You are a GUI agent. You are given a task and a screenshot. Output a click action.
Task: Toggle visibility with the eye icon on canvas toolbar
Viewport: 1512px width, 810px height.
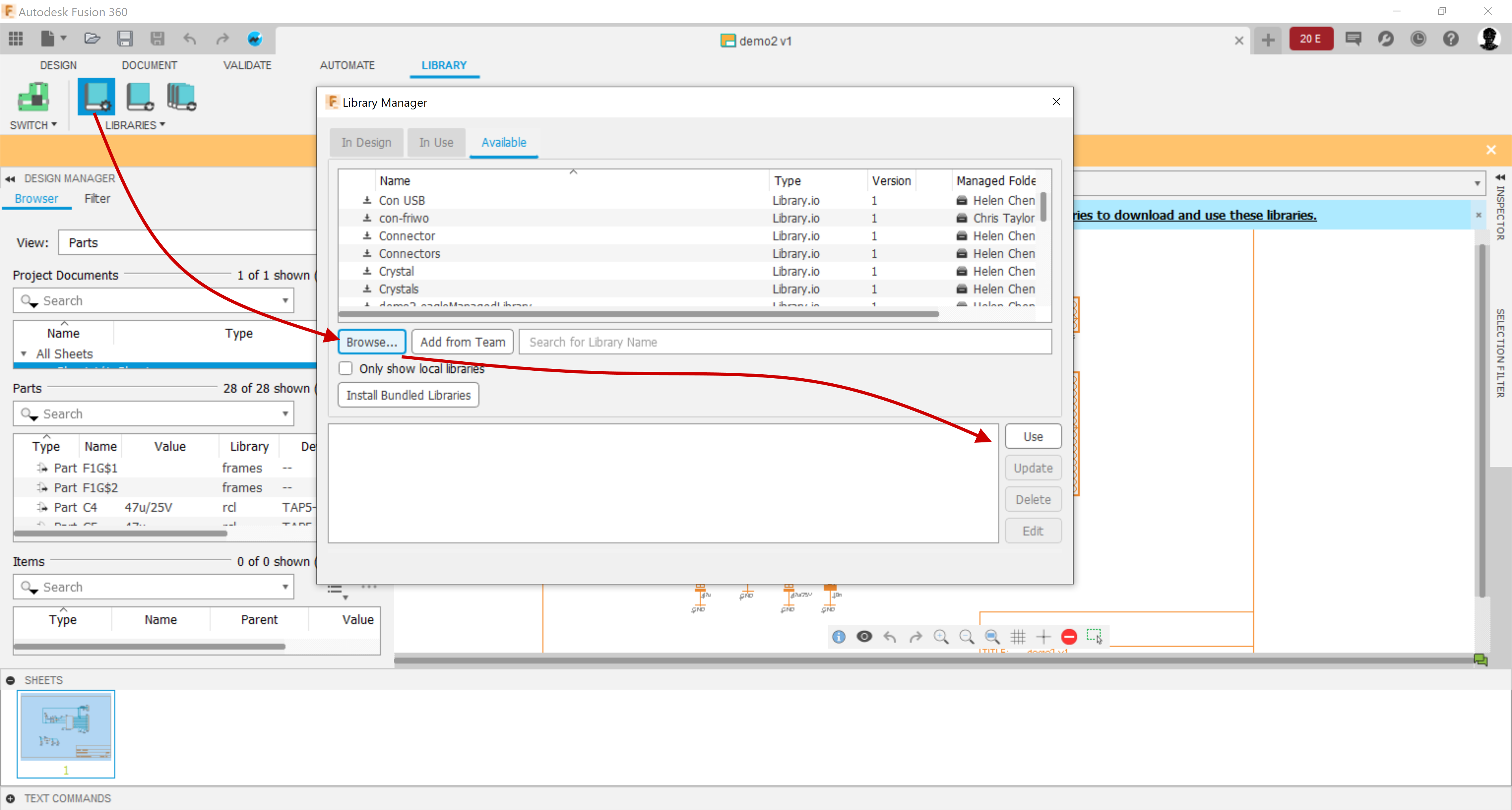(x=864, y=637)
